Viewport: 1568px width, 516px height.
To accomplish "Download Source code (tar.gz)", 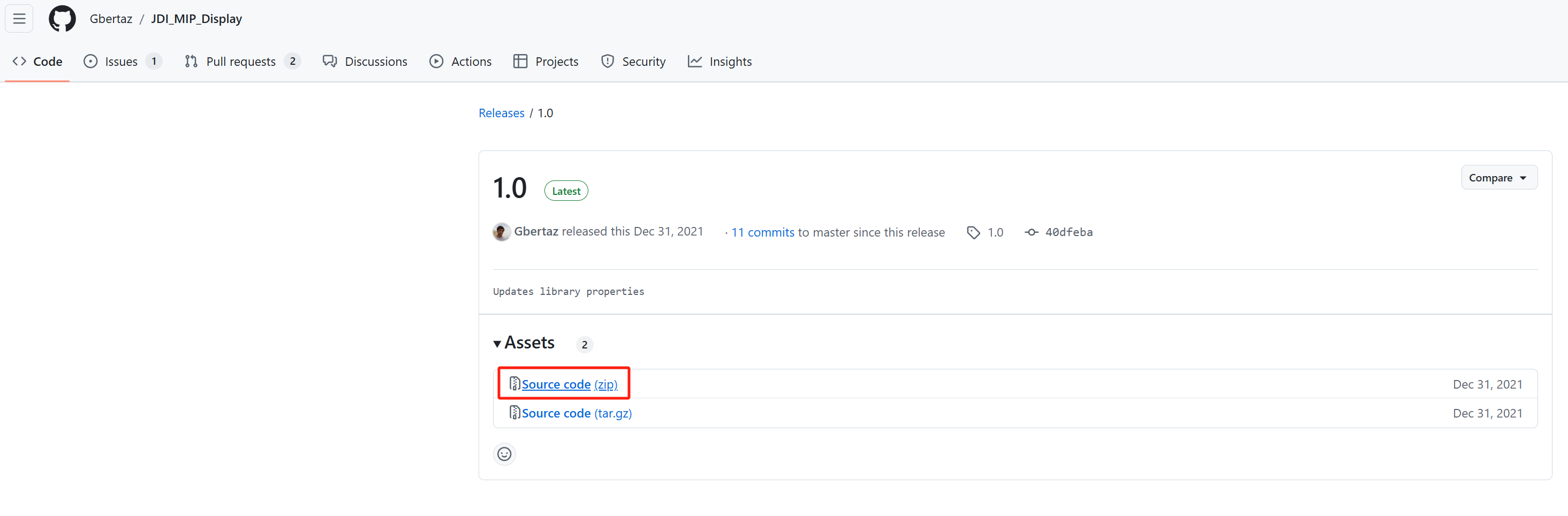I will (577, 413).
